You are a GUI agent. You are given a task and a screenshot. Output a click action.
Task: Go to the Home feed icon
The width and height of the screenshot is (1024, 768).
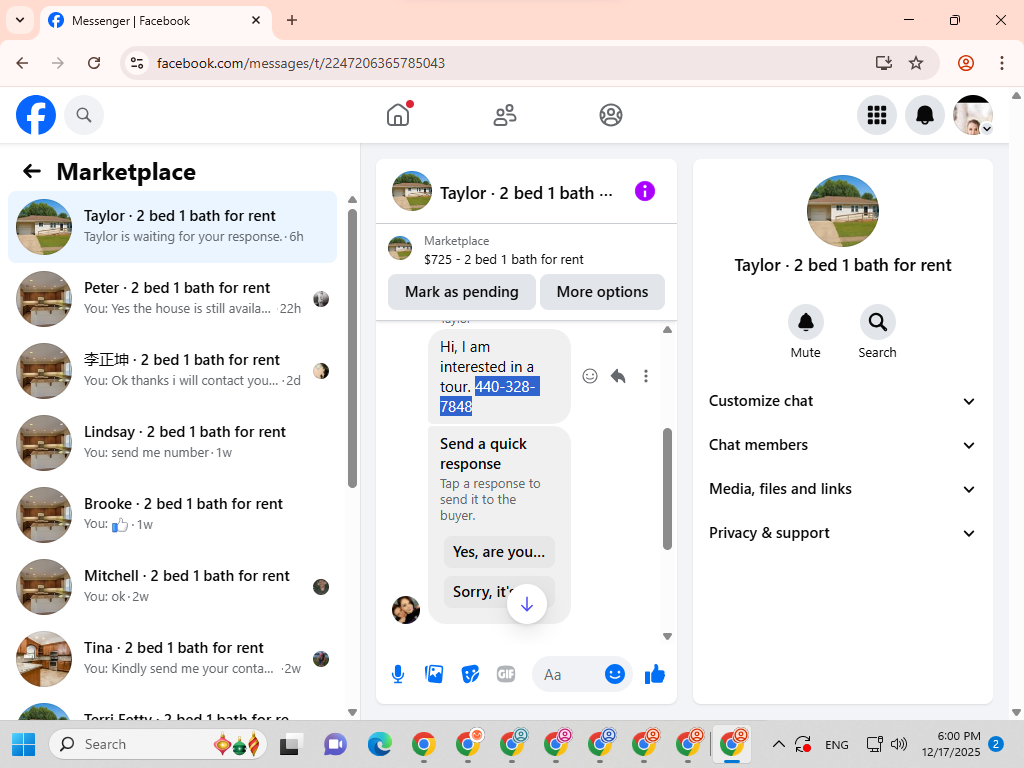point(398,115)
